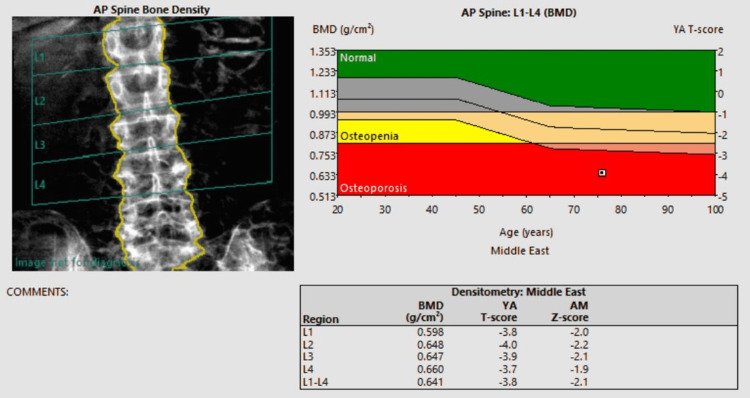The image size is (750, 398).
Task: Click the L1-L4 region row label in table
Action: tap(315, 382)
